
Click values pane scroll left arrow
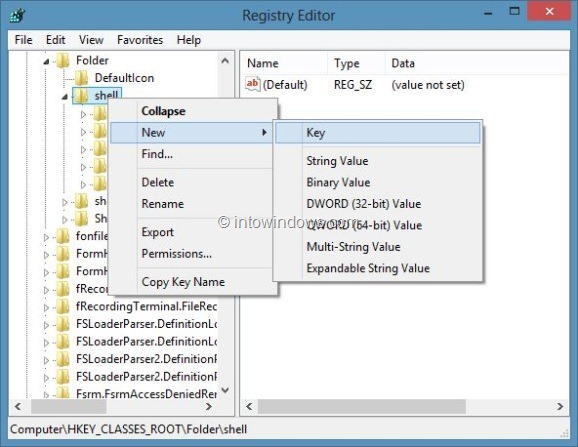pos(249,406)
